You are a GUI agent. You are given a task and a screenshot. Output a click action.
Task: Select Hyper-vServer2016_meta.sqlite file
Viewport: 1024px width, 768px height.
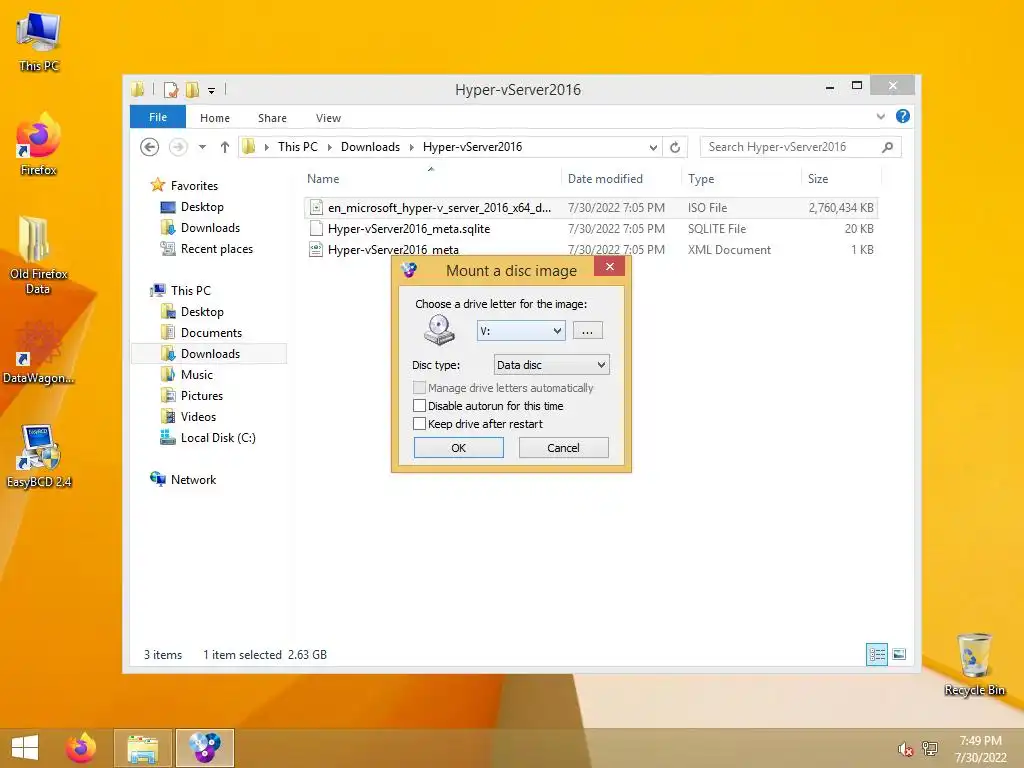coord(409,229)
